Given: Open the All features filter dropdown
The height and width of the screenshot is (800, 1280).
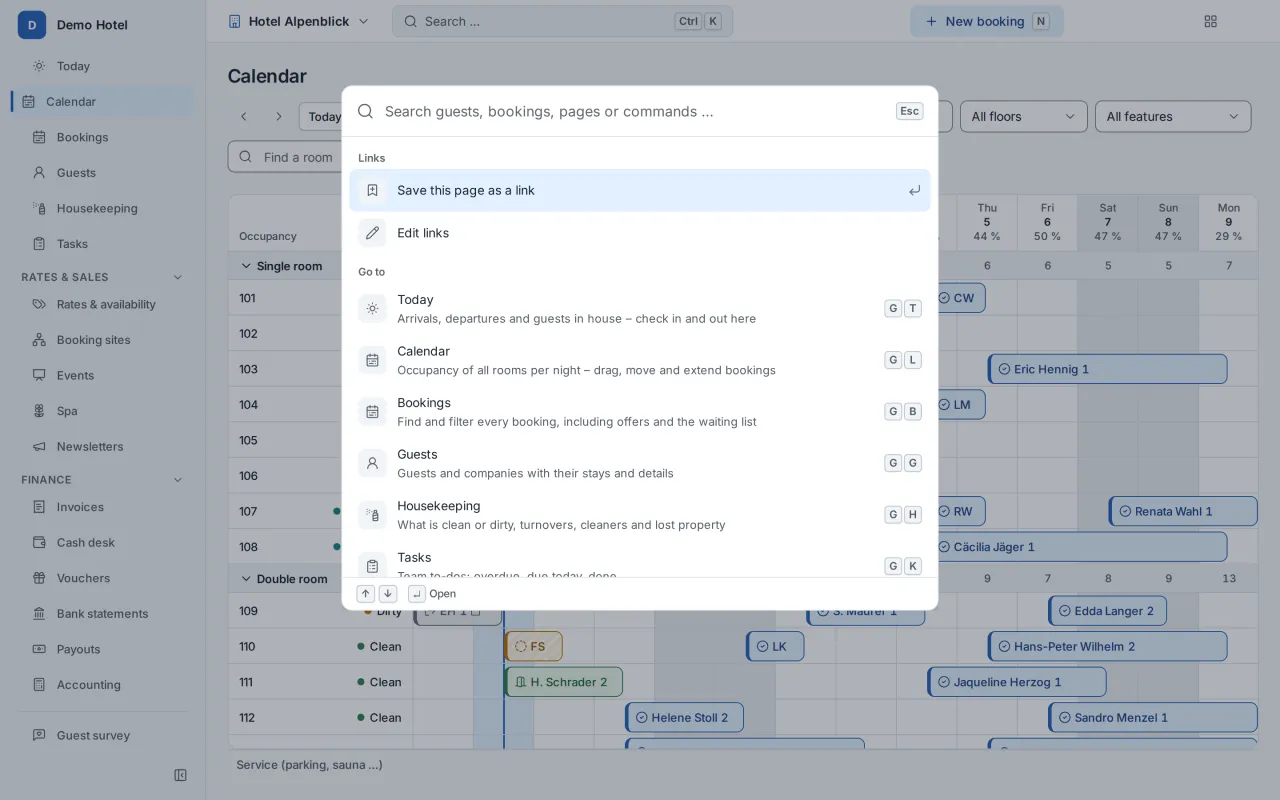Looking at the screenshot, I should [x=1173, y=116].
